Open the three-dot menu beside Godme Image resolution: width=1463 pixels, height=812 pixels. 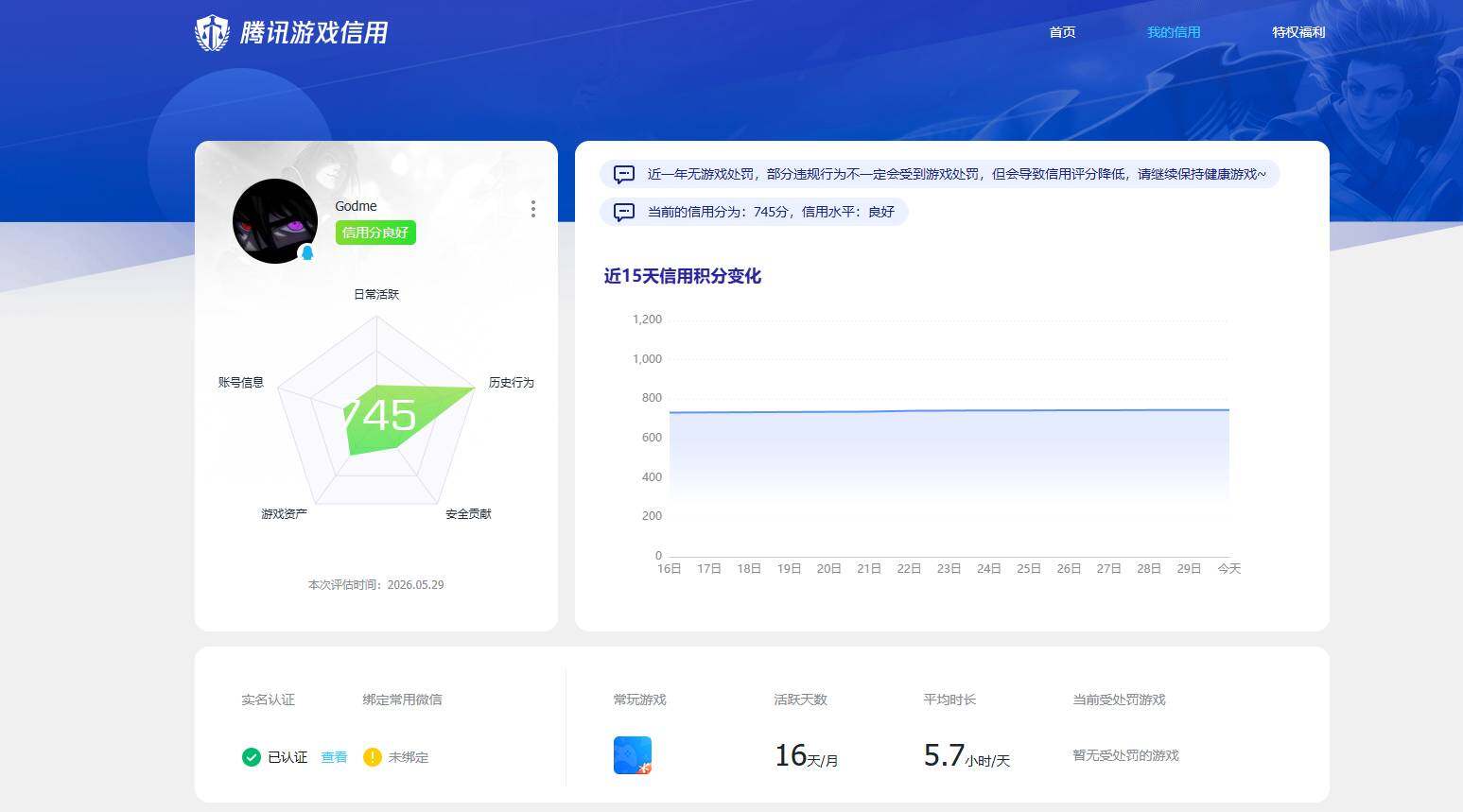(x=533, y=209)
